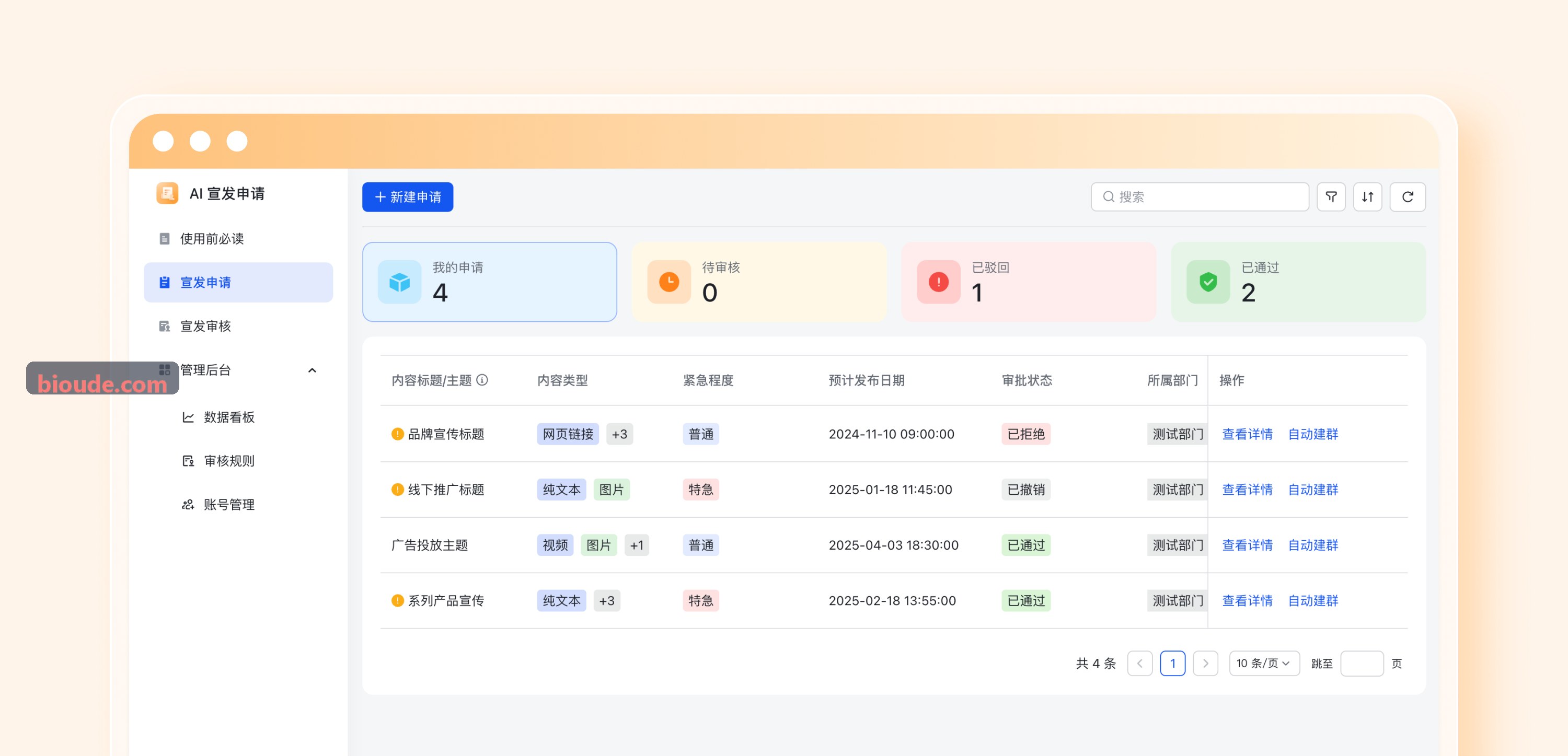Select the 待审核 summary card
This screenshot has height=756, width=1568.
coord(758,282)
